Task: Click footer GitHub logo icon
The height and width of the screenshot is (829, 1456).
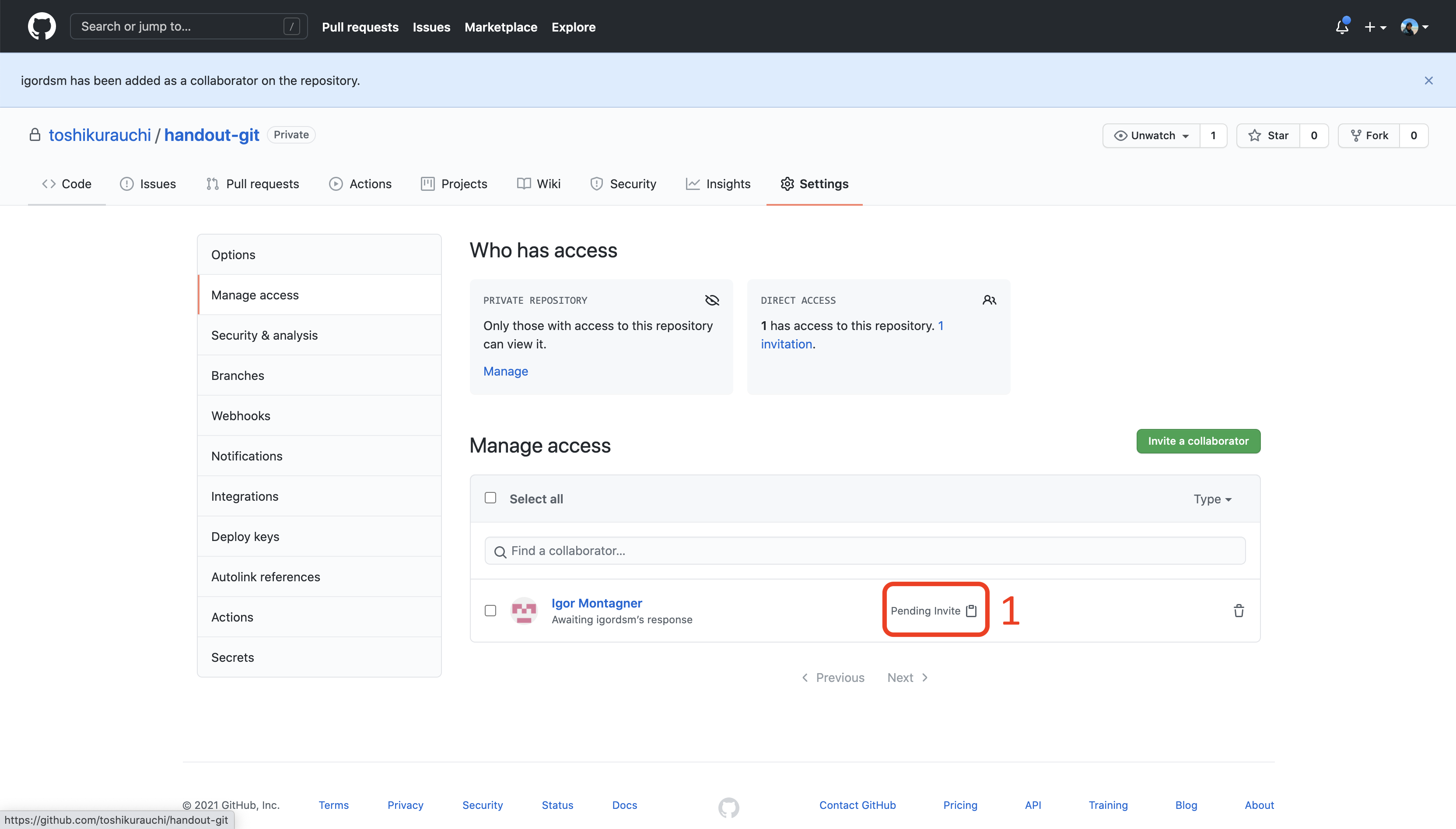Action: [728, 808]
